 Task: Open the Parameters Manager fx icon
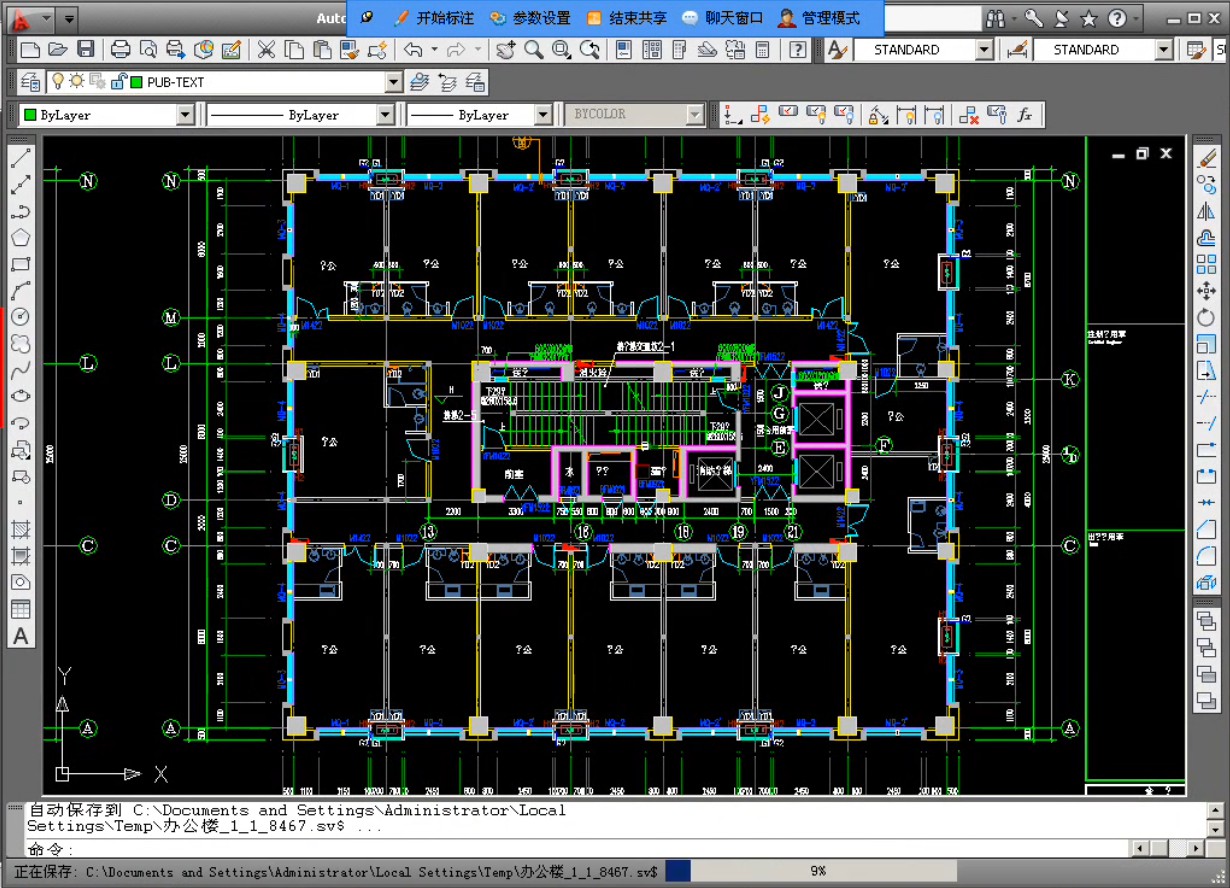[1024, 115]
